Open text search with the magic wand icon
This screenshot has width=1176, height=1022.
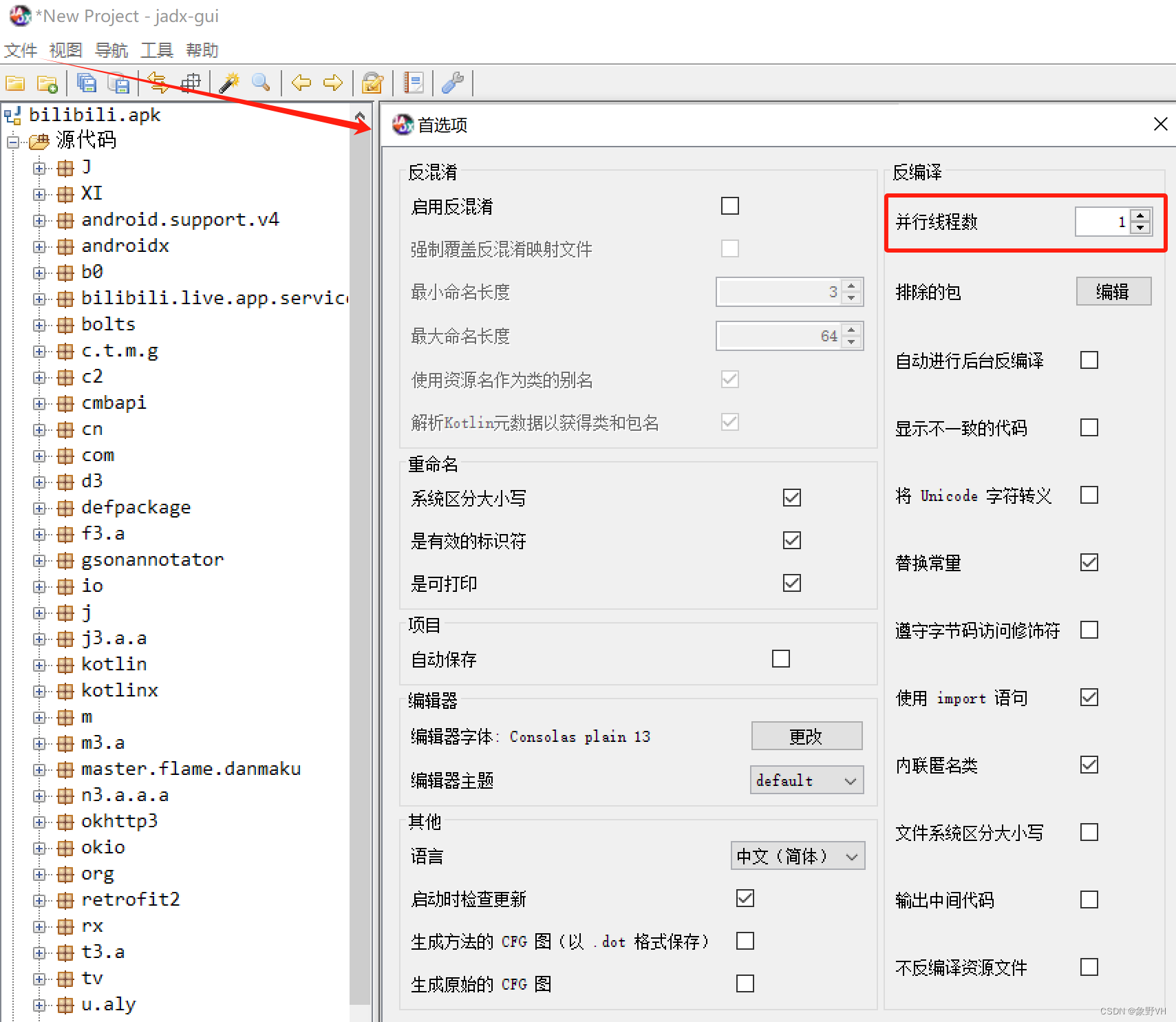pos(229,83)
